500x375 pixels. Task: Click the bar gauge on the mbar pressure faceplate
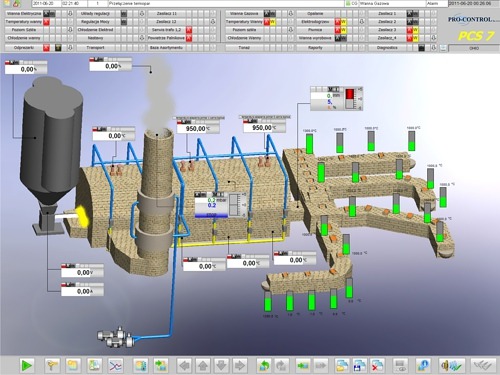point(234,204)
